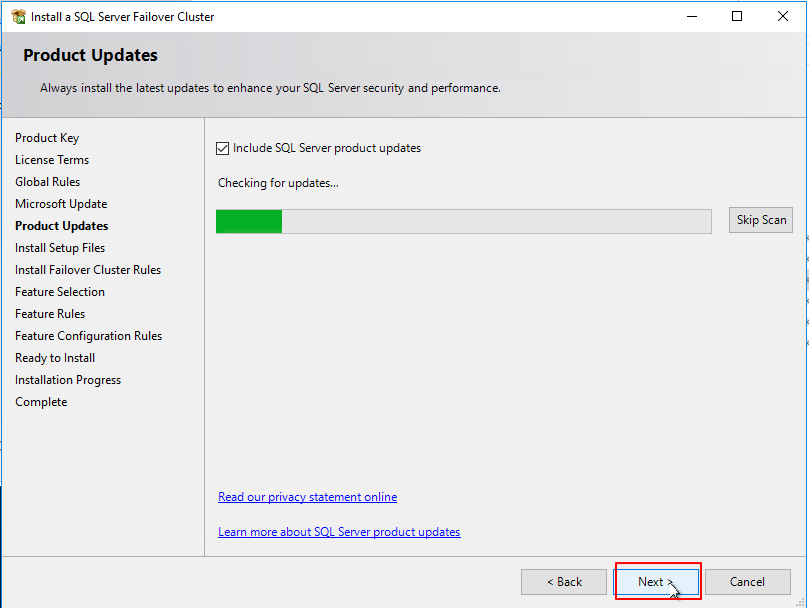Screen dimensions: 809x608
Task: Select Ready to Install step
Action: click(x=54, y=357)
